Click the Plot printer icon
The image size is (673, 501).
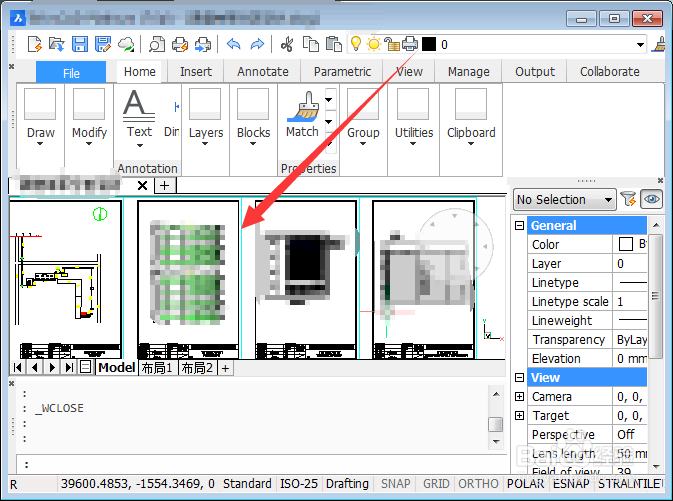click(x=180, y=44)
